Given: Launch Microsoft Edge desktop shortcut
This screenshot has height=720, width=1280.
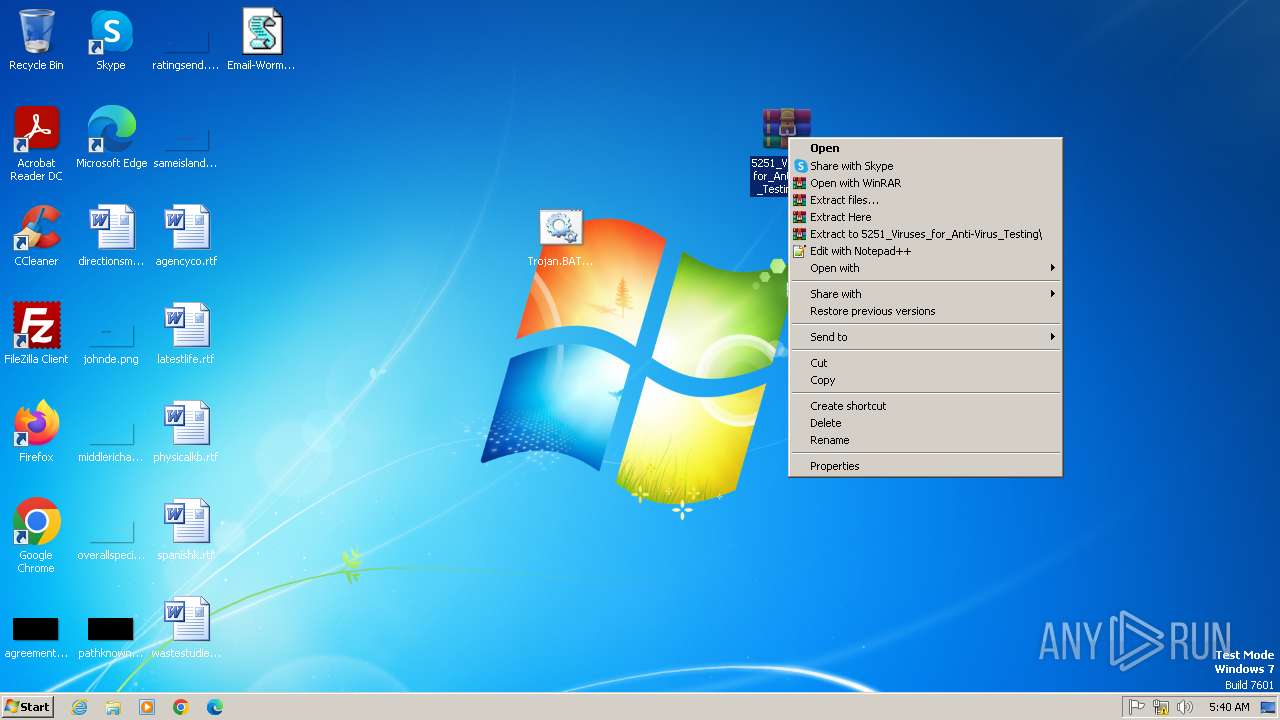Looking at the screenshot, I should (111, 138).
